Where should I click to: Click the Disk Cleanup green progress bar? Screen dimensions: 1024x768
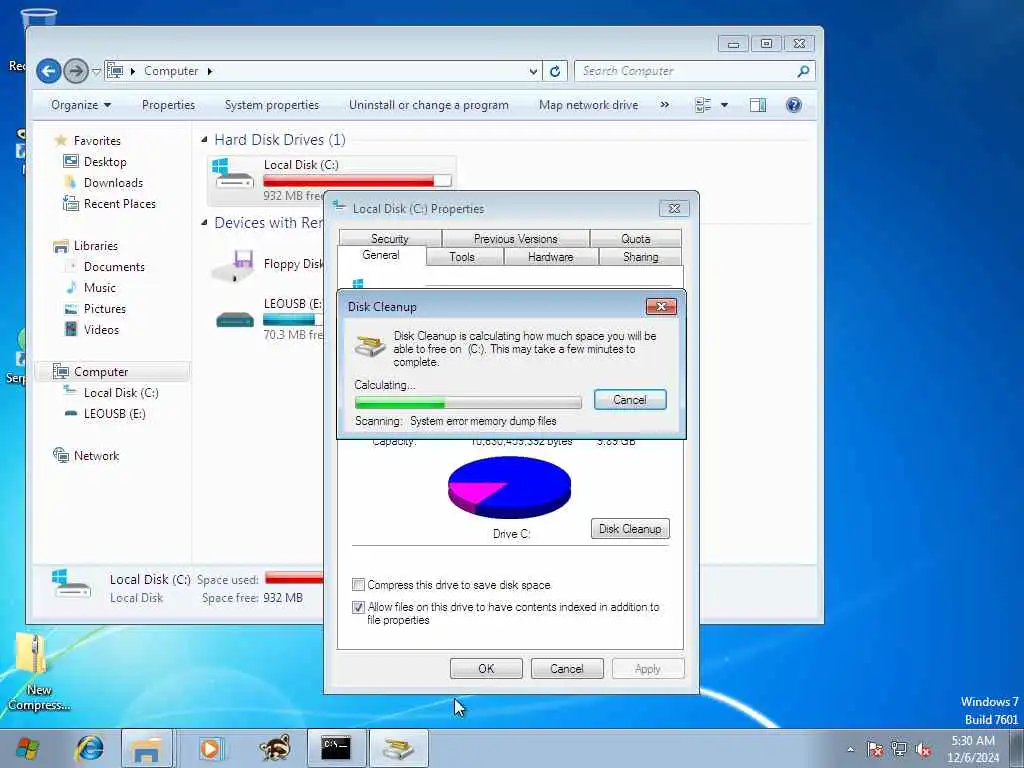point(468,402)
